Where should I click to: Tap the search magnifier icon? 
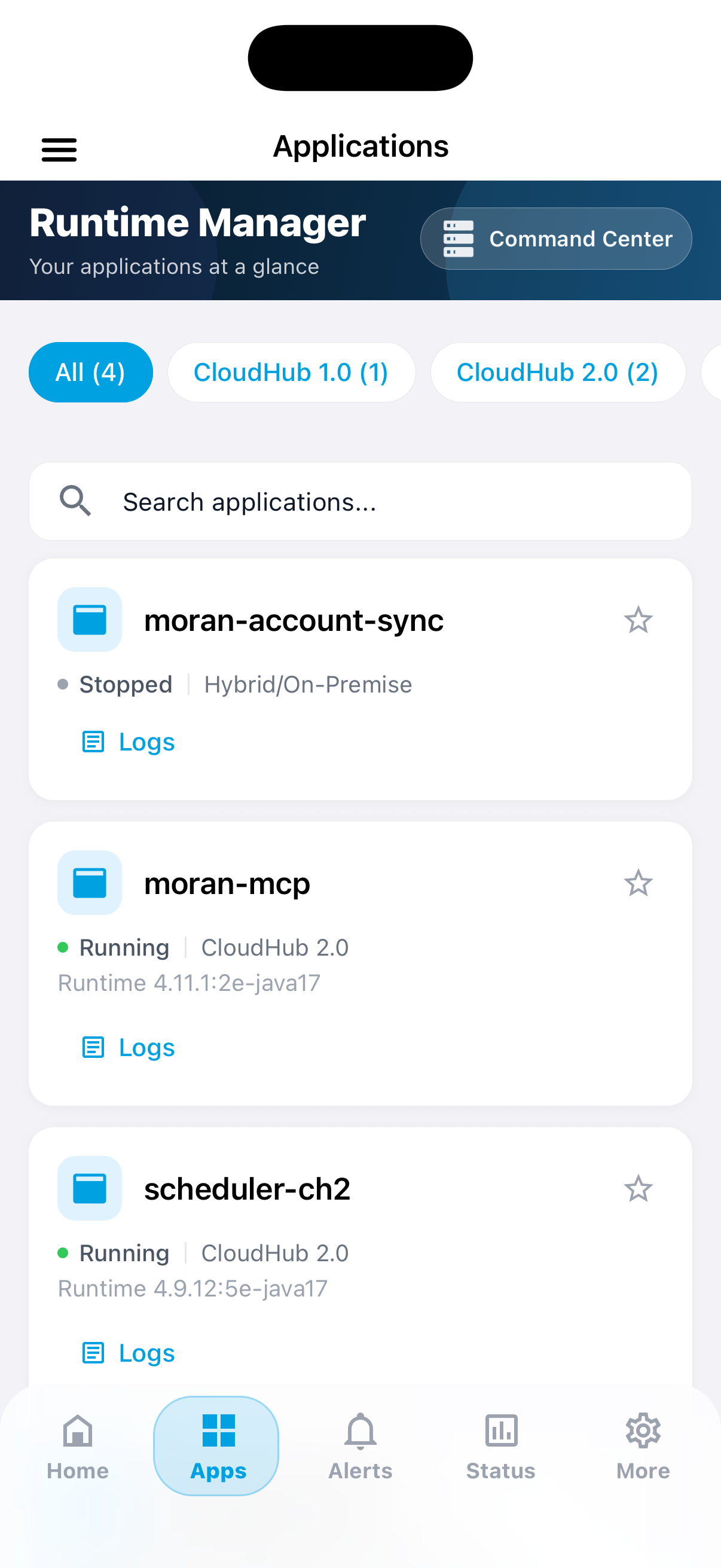click(x=75, y=501)
